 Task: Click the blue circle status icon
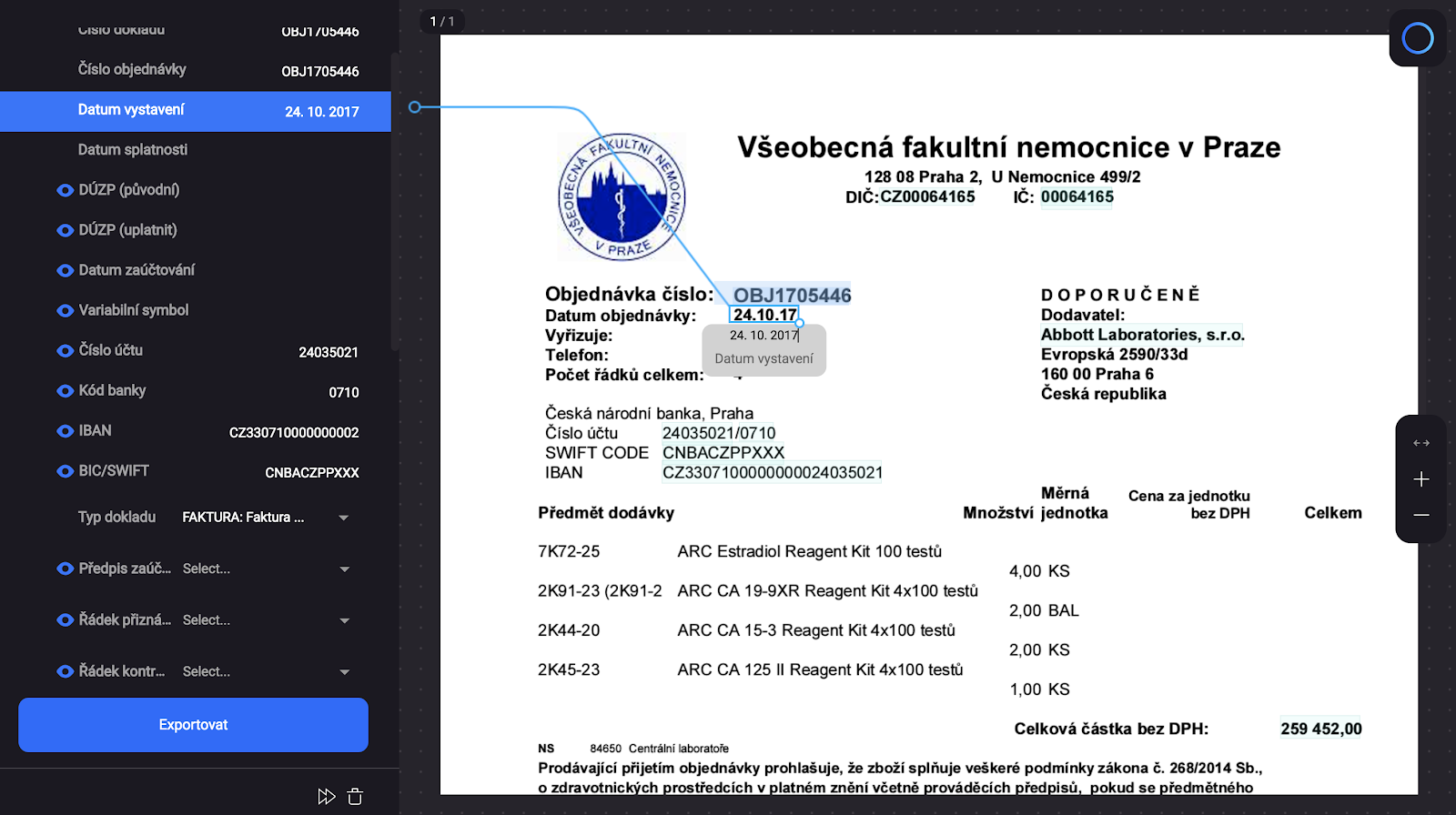click(1417, 38)
